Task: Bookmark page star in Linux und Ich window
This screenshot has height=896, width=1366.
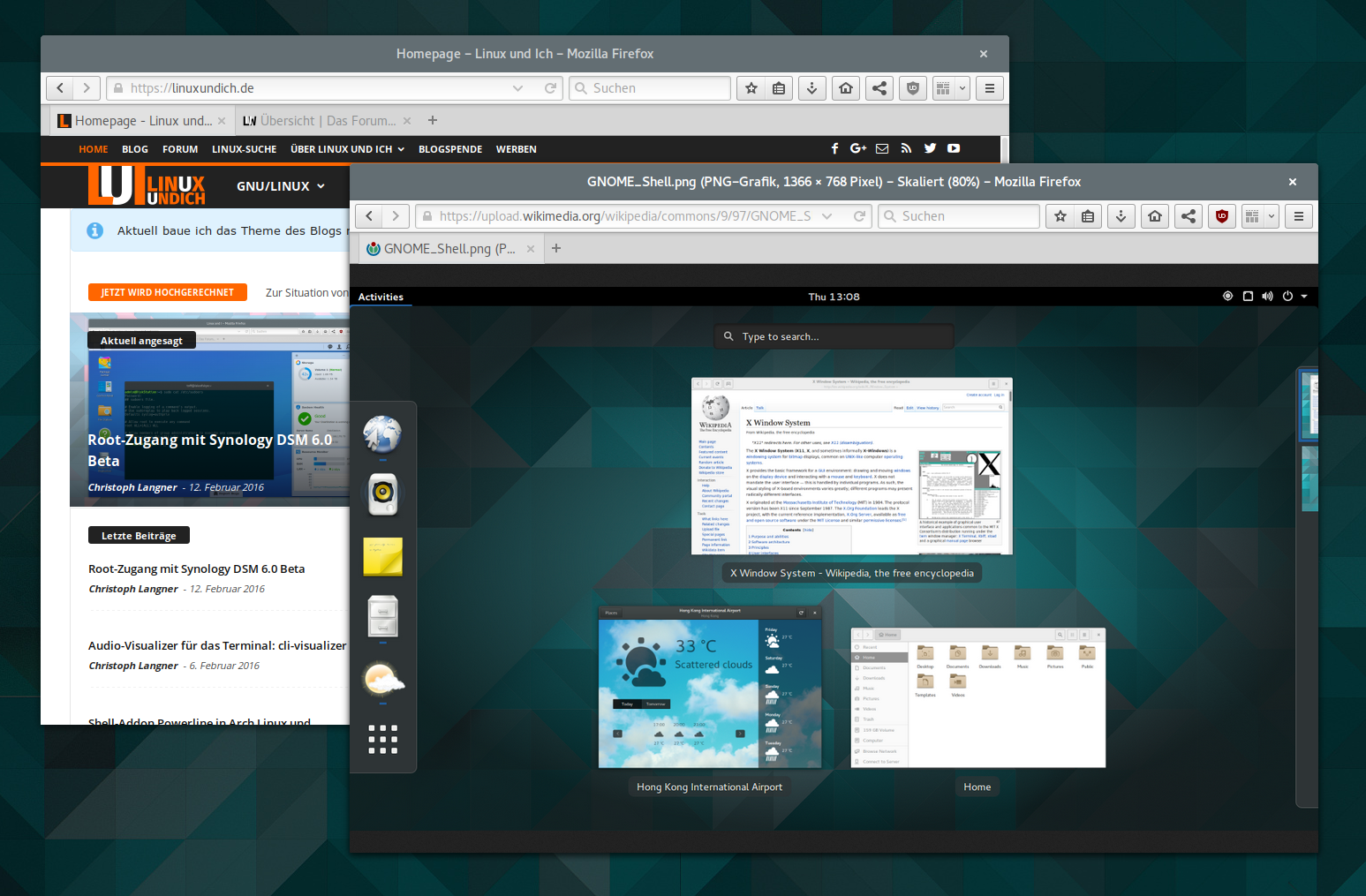Action: pyautogui.click(x=751, y=88)
